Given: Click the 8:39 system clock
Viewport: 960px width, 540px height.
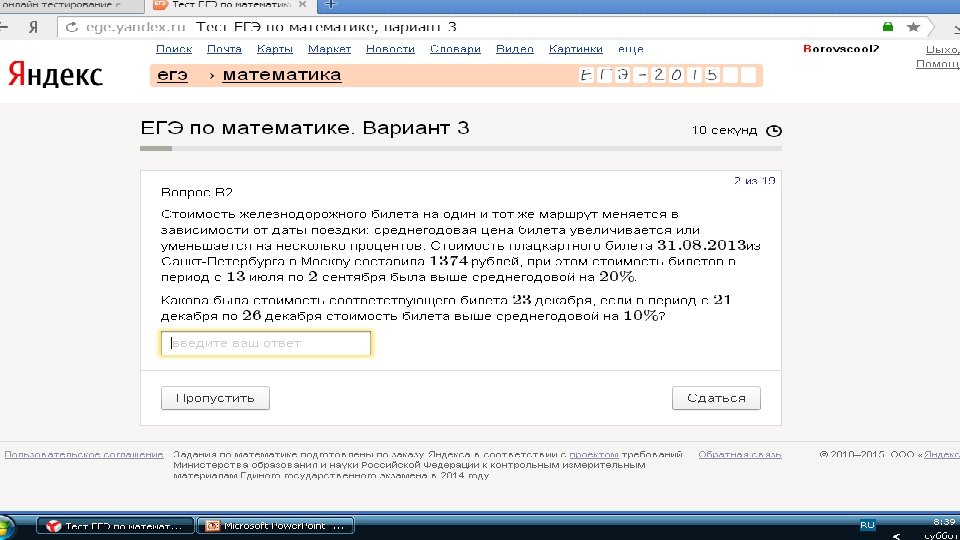Looking at the screenshot, I should coord(944,522).
